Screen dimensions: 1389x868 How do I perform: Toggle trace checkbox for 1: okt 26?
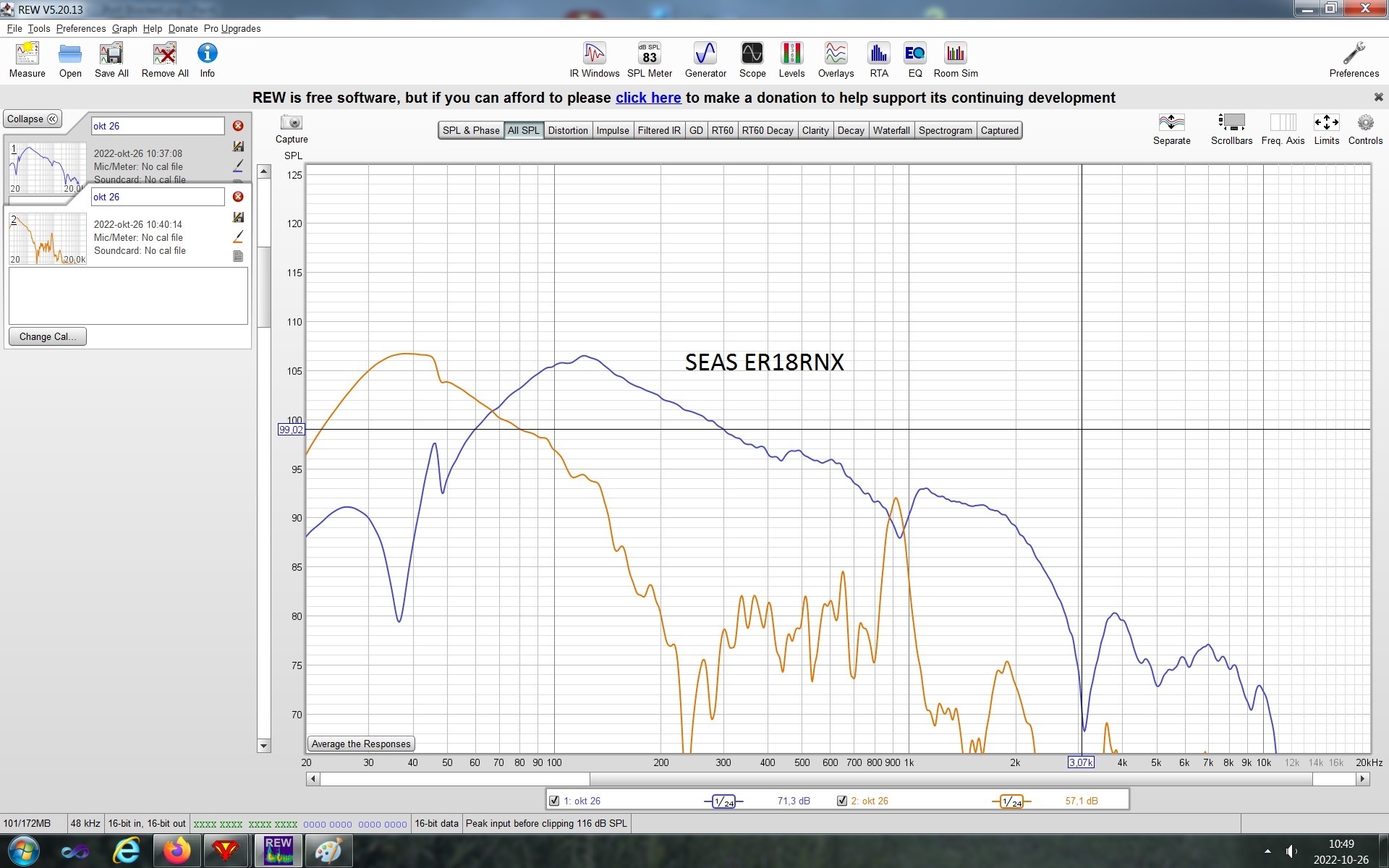(x=554, y=801)
